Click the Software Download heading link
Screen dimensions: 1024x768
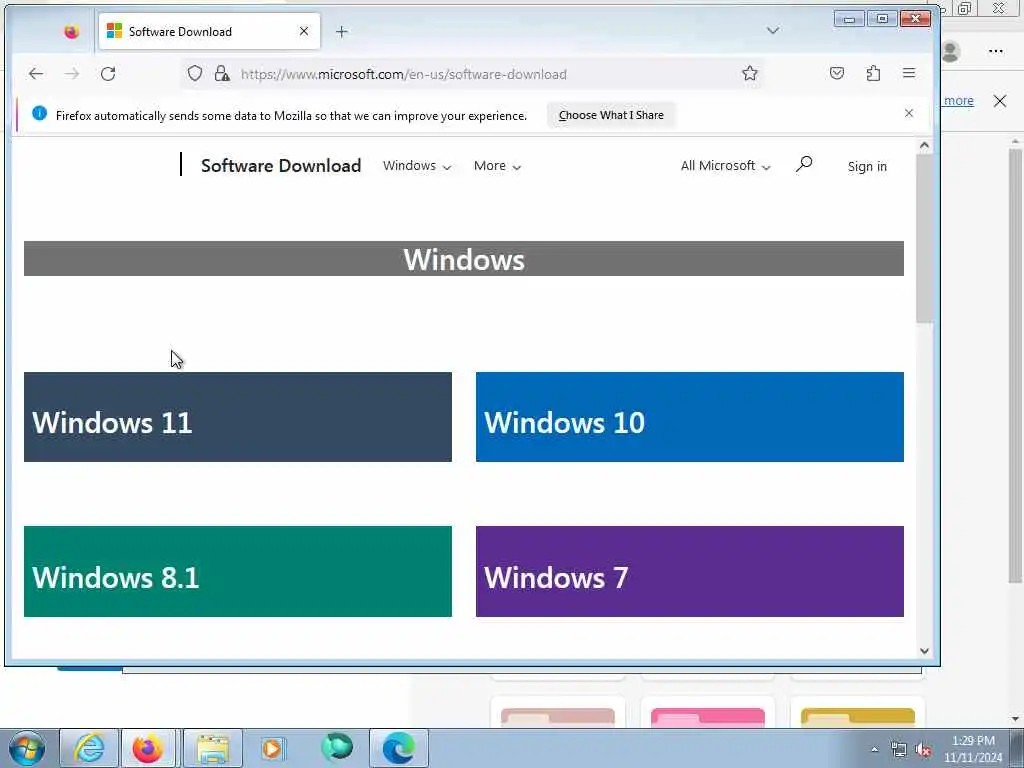click(281, 165)
